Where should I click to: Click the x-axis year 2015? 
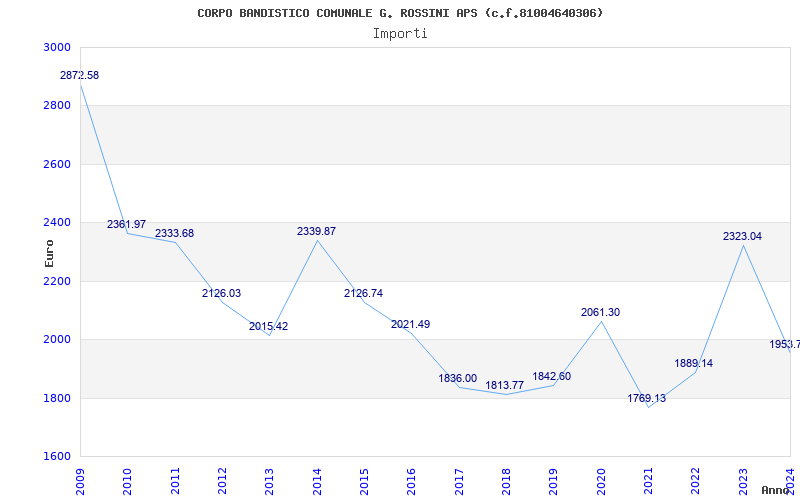tap(364, 481)
